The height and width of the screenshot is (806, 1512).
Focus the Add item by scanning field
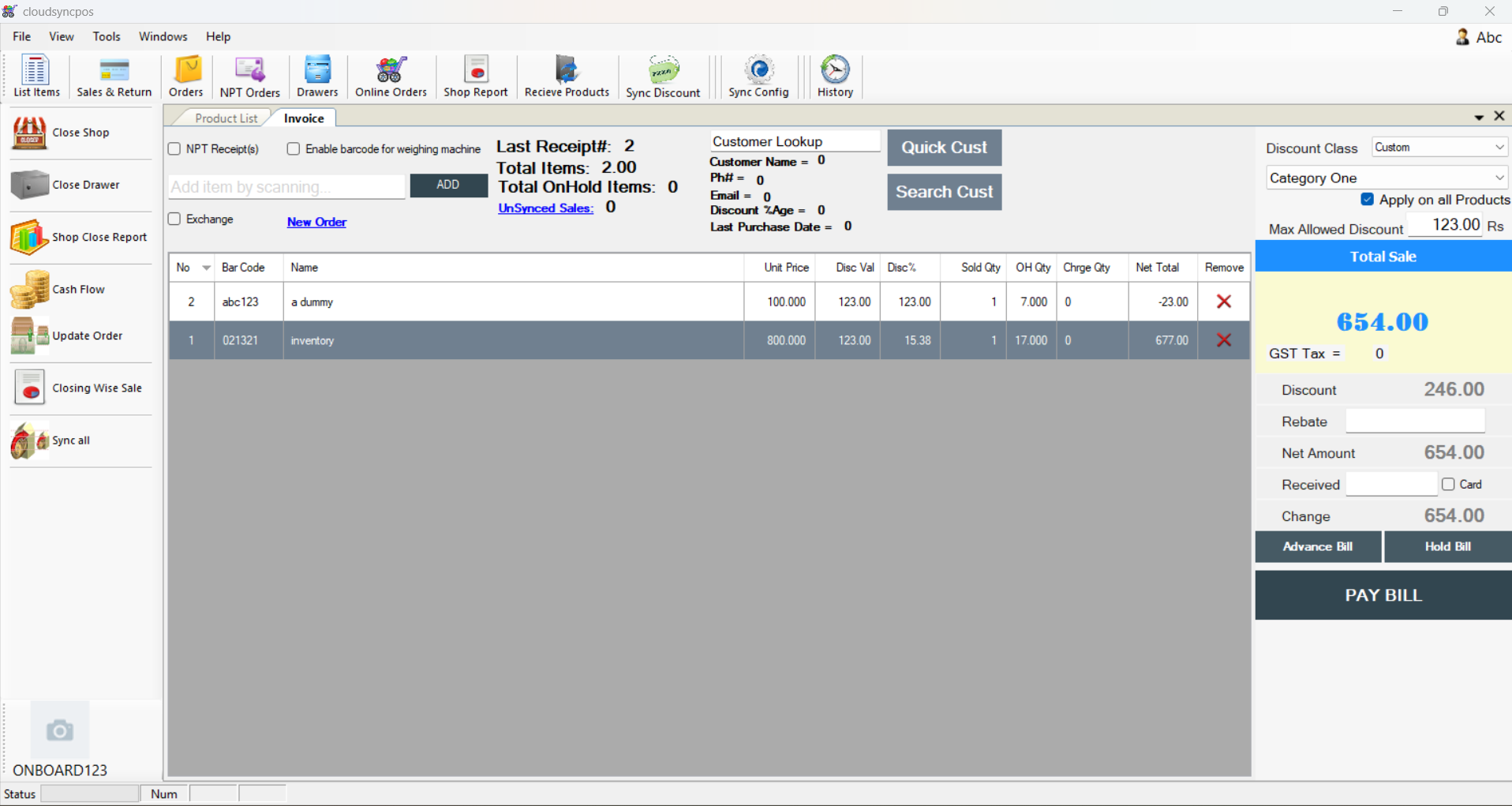click(287, 187)
